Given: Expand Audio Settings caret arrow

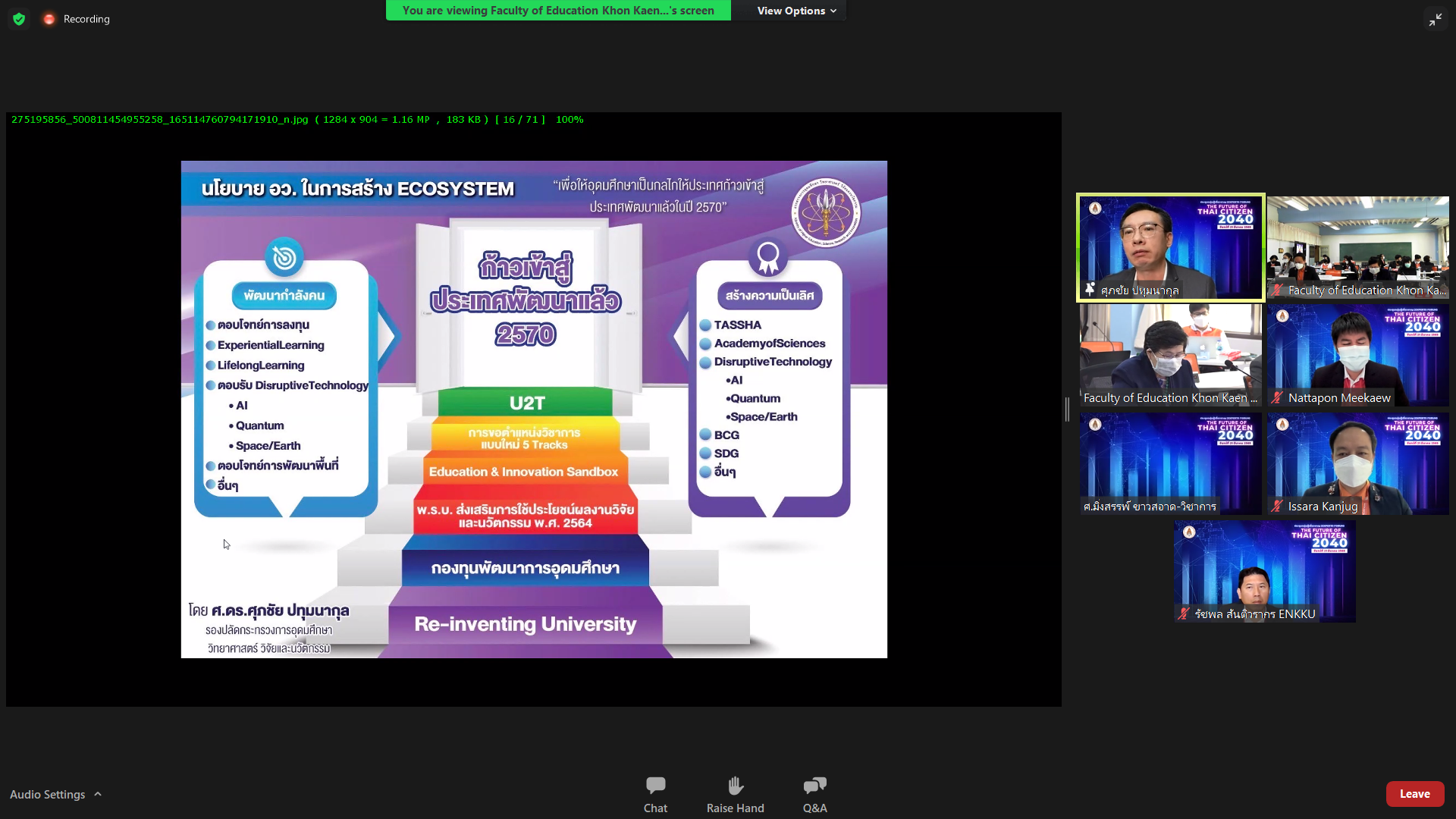Looking at the screenshot, I should pyautogui.click(x=98, y=794).
